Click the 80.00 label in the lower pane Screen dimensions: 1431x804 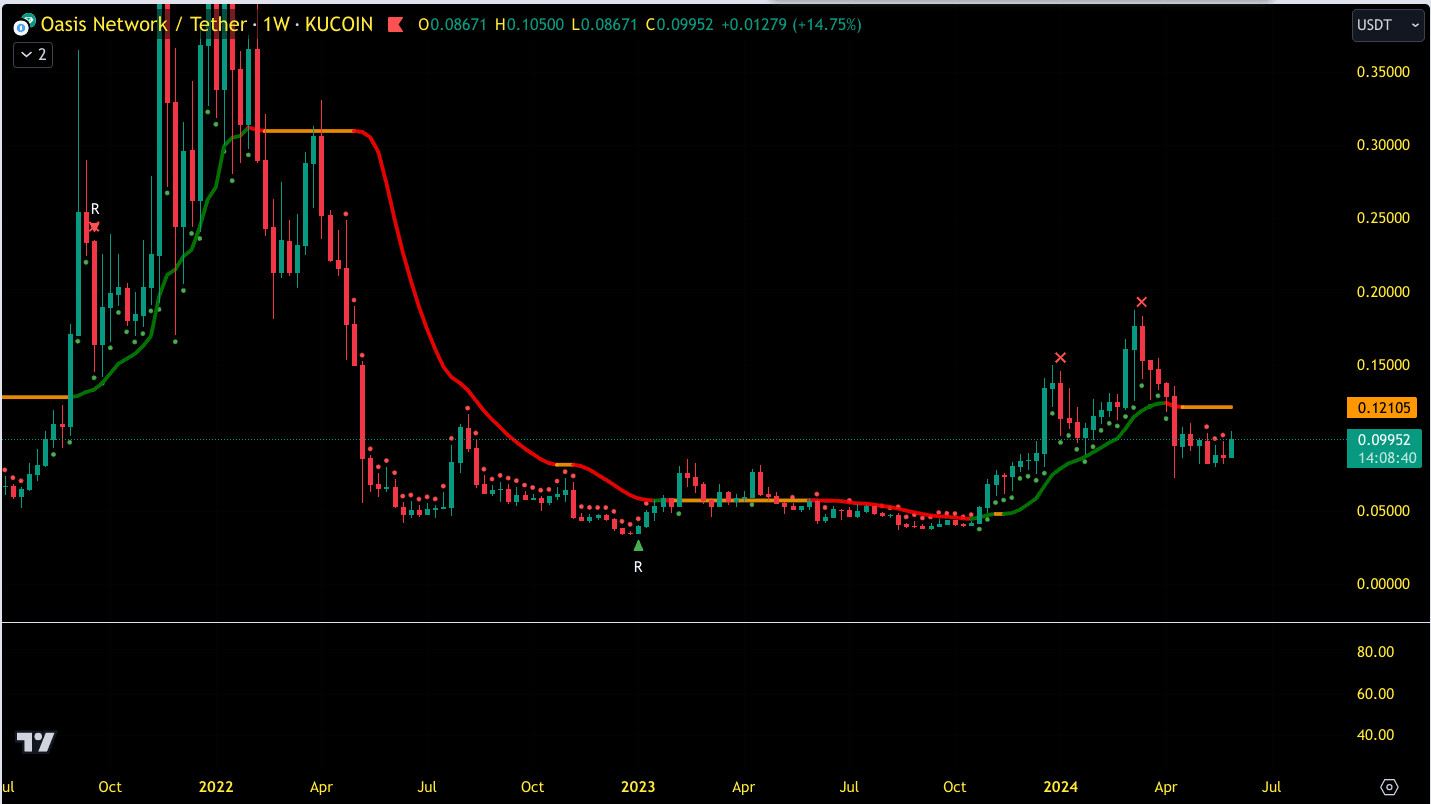1375,652
